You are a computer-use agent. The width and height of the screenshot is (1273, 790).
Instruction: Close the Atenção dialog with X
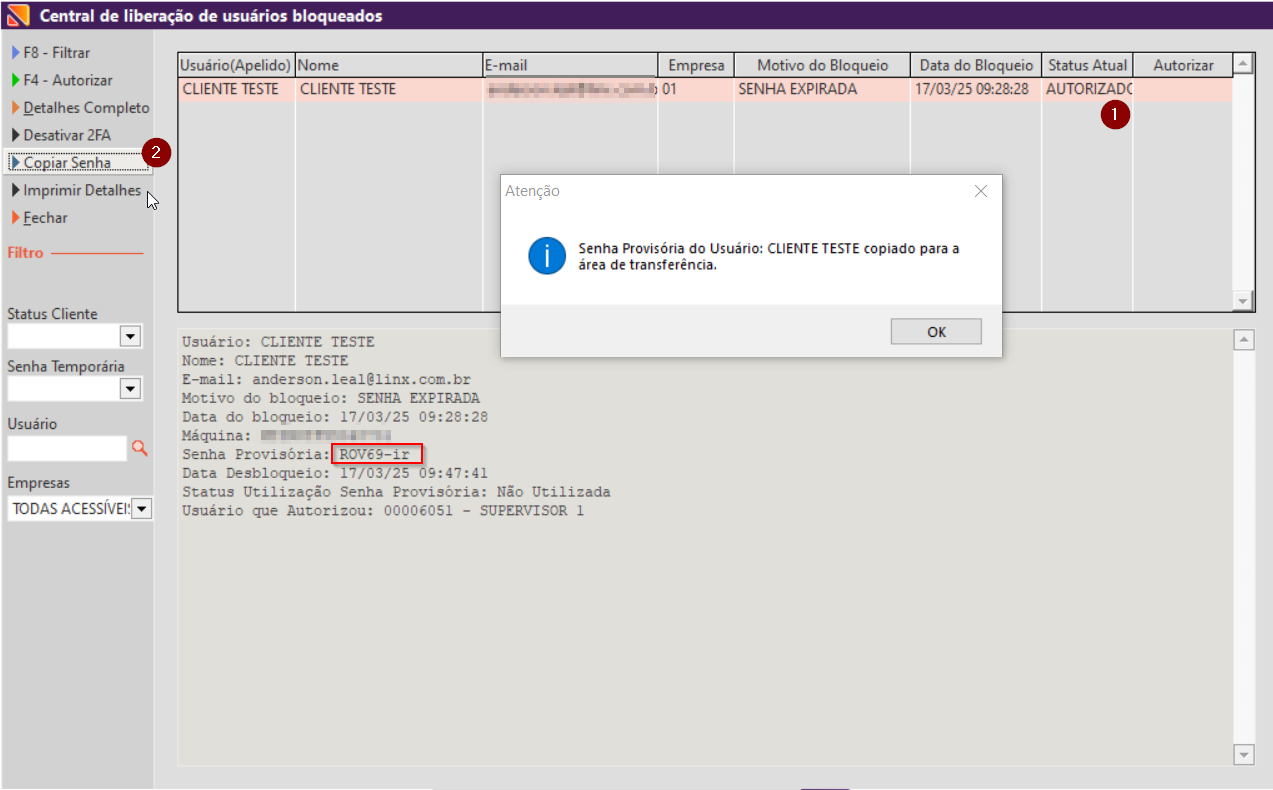pyautogui.click(x=980, y=191)
